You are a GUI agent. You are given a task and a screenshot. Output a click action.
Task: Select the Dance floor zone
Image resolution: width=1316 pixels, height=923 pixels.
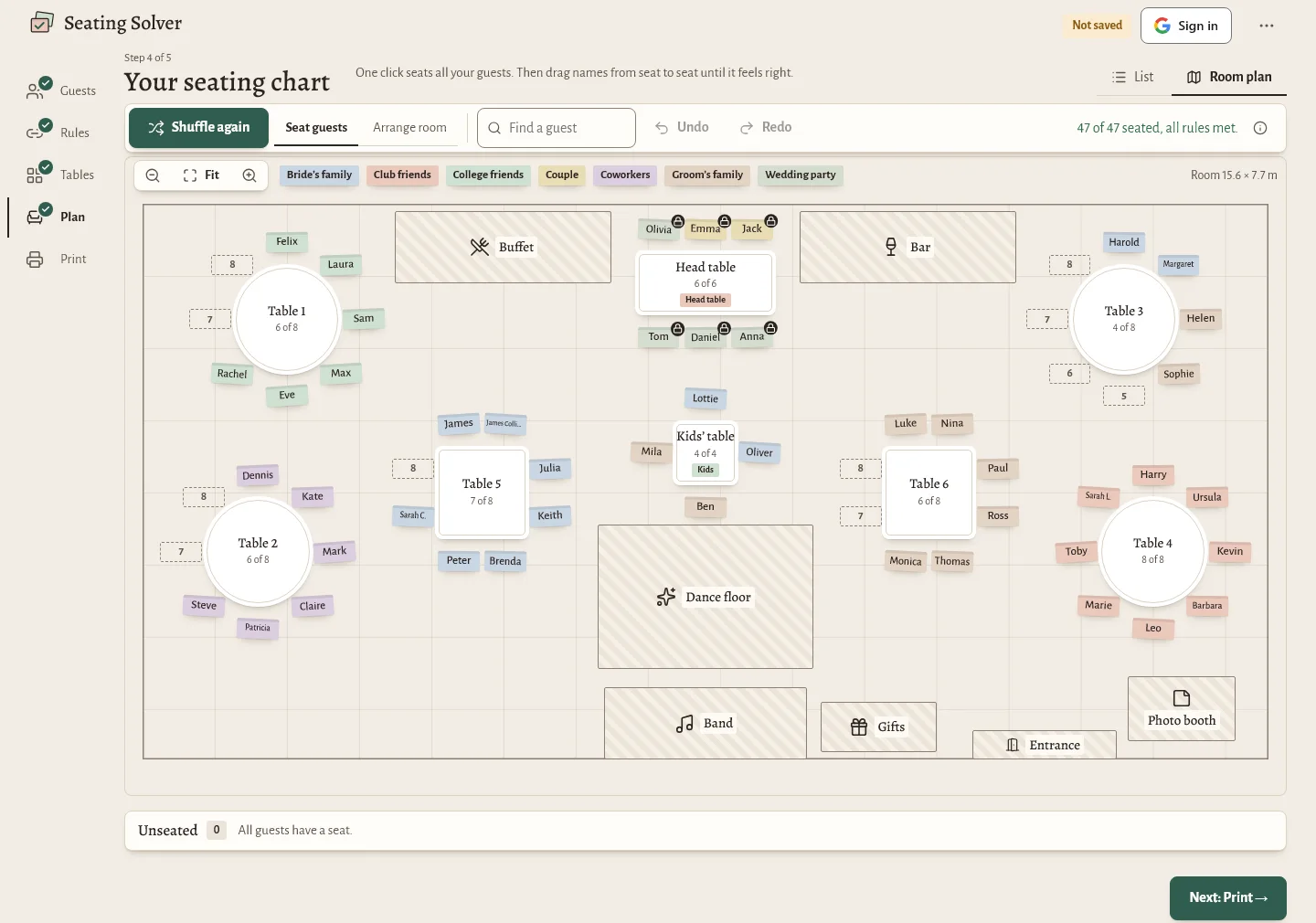[706, 597]
